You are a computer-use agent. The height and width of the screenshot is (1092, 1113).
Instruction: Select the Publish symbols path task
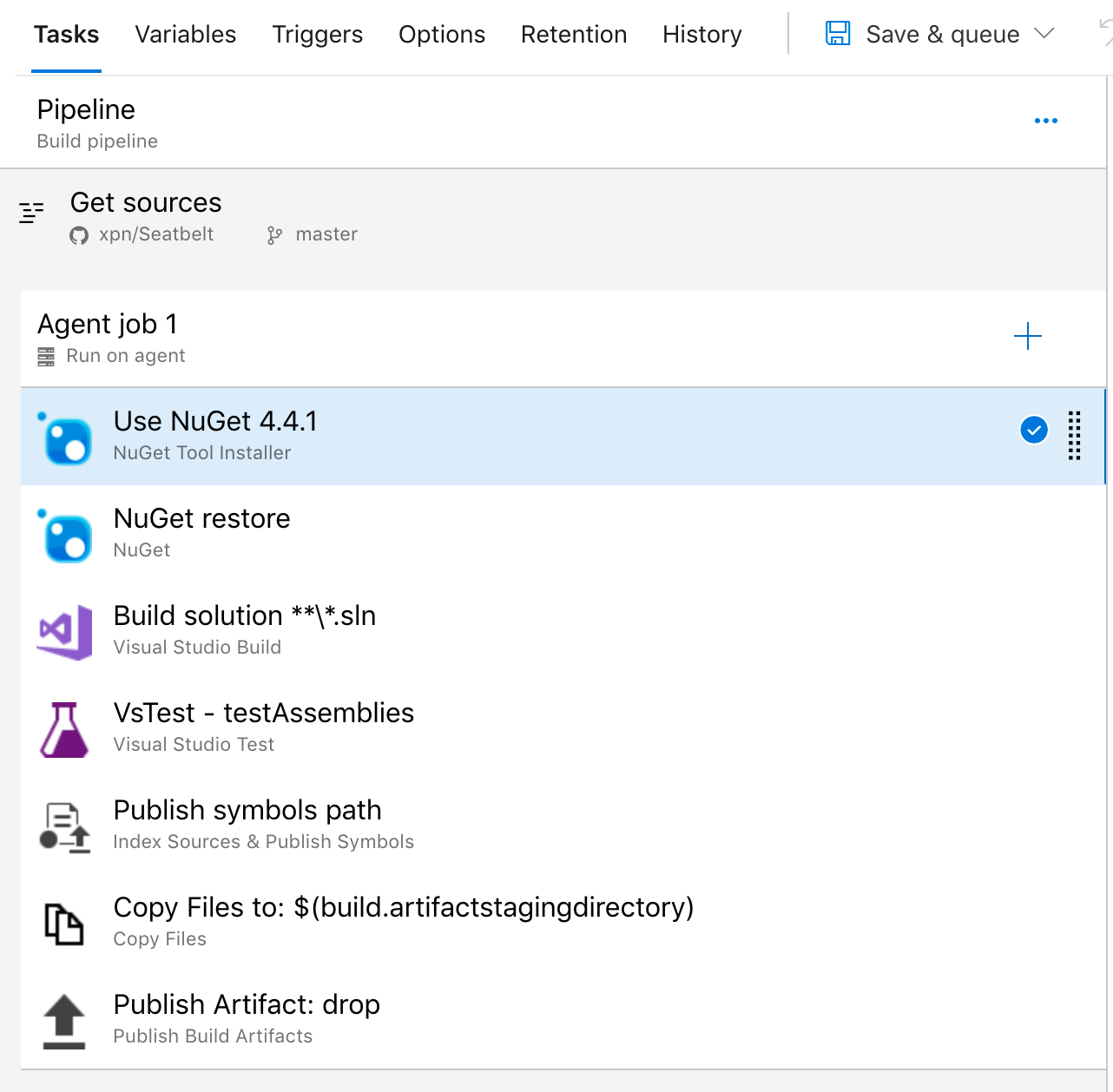pyautogui.click(x=563, y=825)
